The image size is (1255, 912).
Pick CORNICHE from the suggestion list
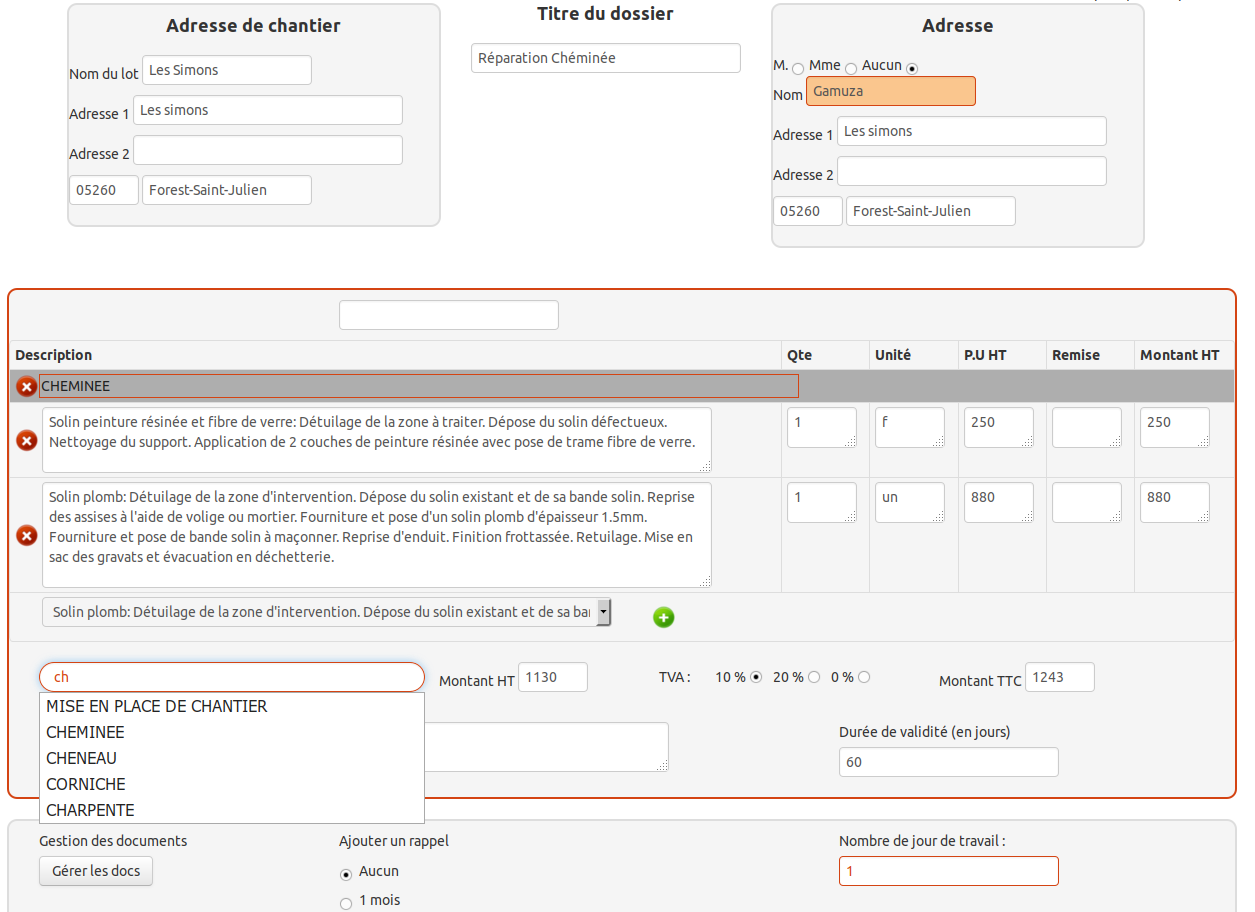pos(86,784)
